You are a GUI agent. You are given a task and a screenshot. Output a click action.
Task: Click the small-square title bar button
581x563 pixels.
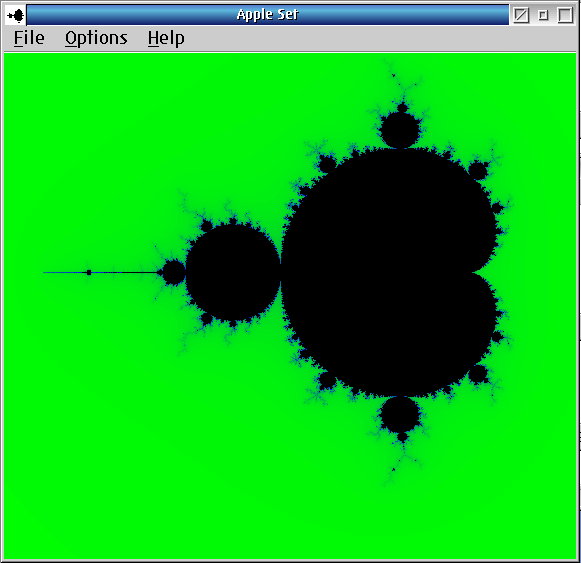coord(543,15)
